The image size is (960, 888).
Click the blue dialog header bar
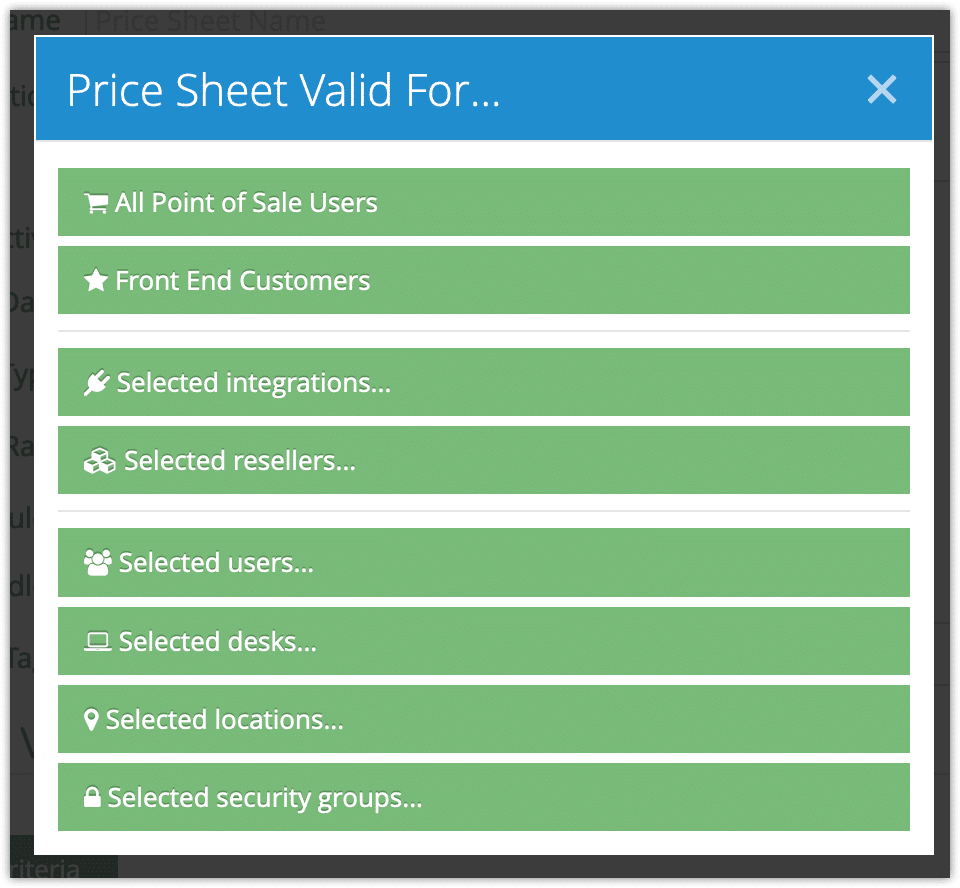point(484,89)
